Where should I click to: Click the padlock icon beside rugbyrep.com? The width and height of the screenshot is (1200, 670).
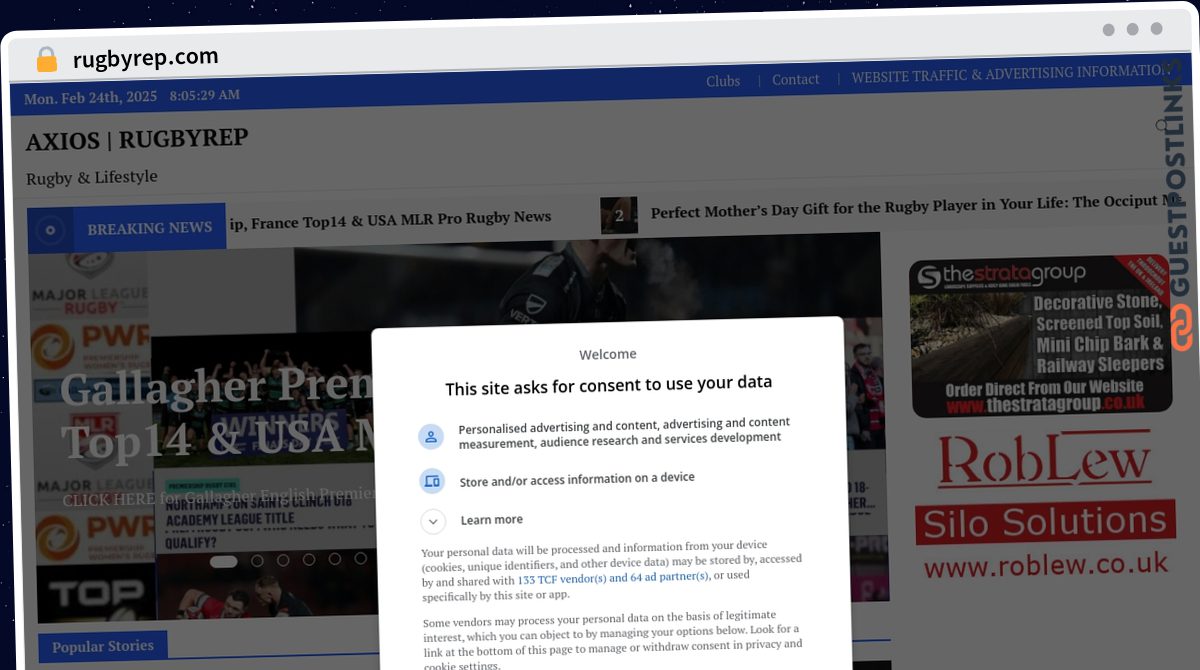click(47, 60)
